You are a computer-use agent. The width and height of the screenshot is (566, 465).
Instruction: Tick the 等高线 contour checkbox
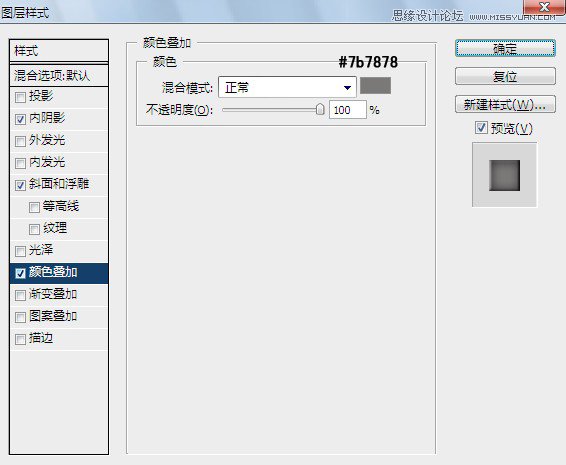[34, 207]
